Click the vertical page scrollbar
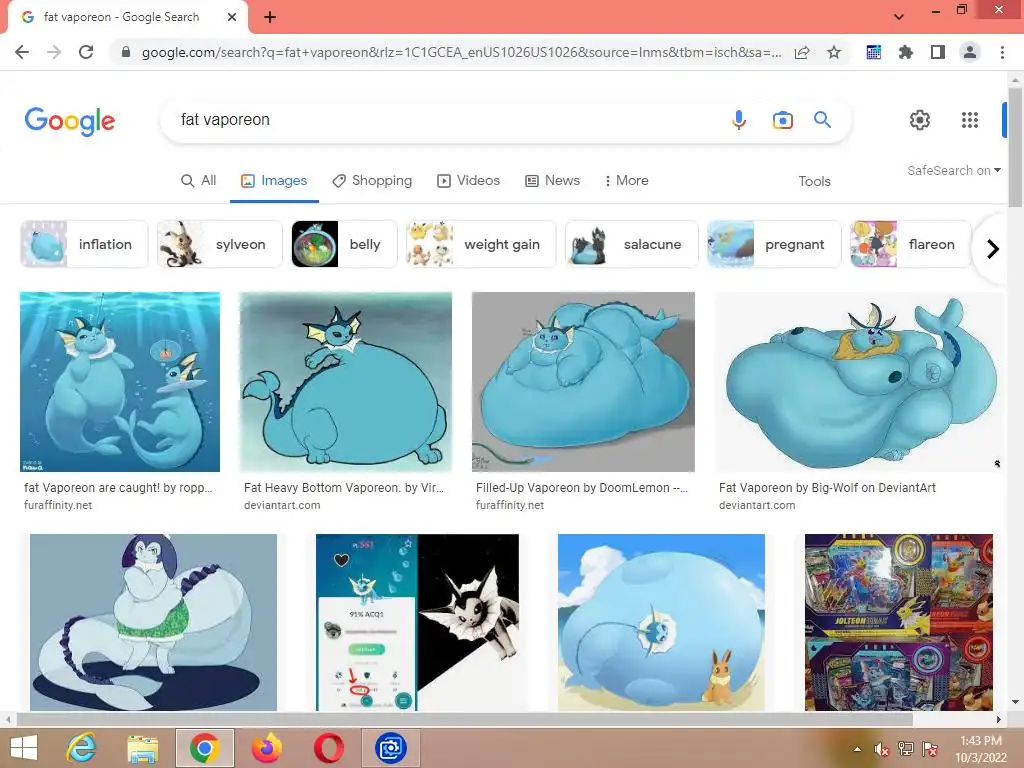 (x=1015, y=147)
